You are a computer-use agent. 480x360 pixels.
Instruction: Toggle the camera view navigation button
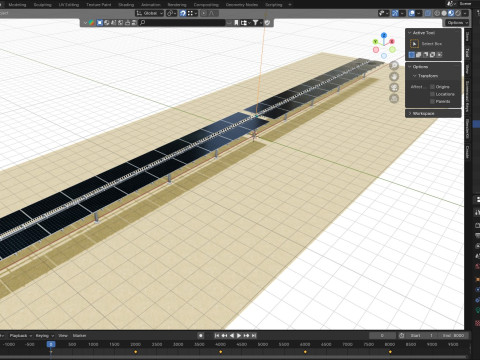point(394,87)
